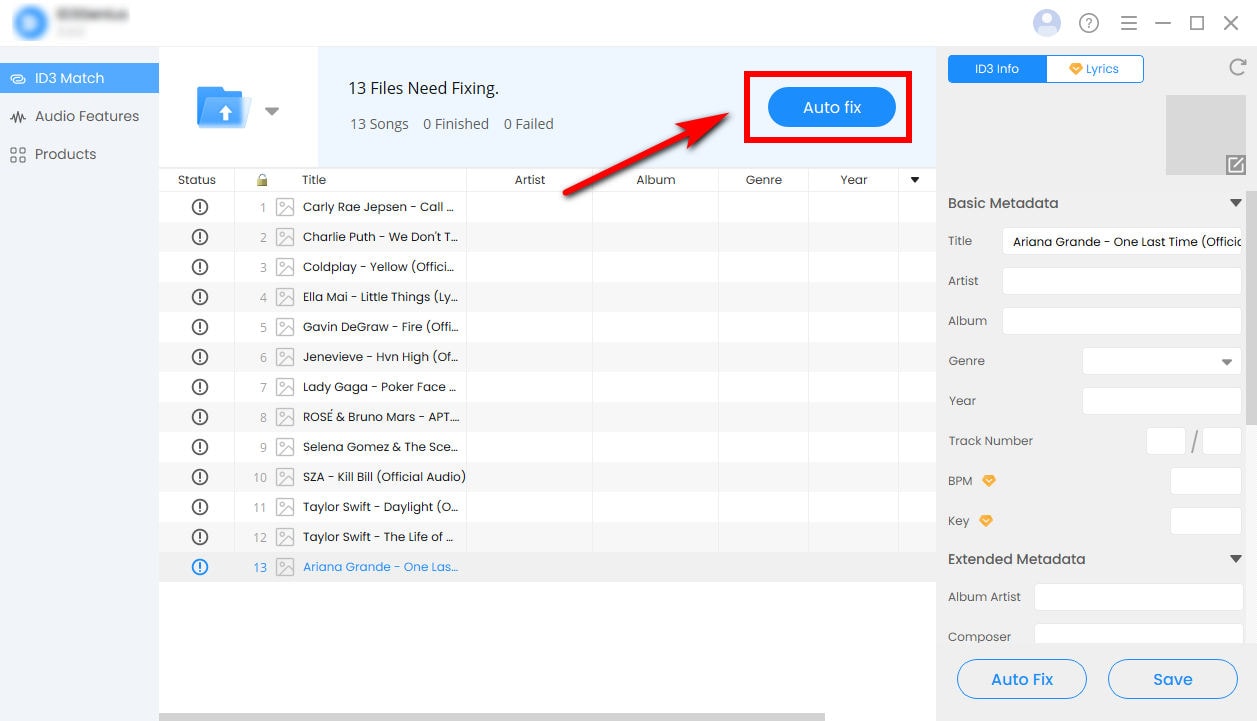Expand the folder import dropdown arrow
The width and height of the screenshot is (1257, 721).
pyautogui.click(x=272, y=112)
